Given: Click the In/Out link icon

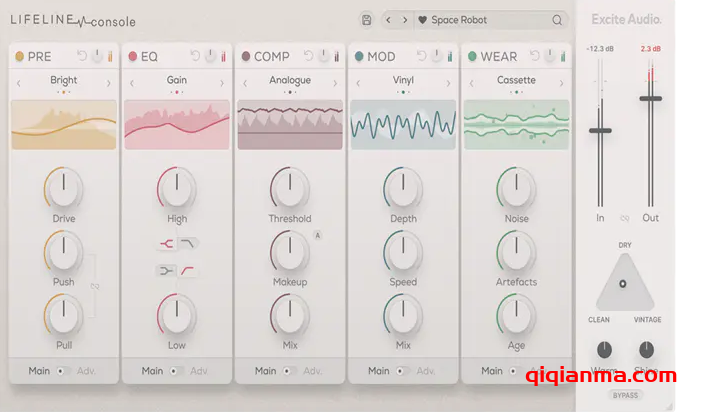Looking at the screenshot, I should pos(625,218).
